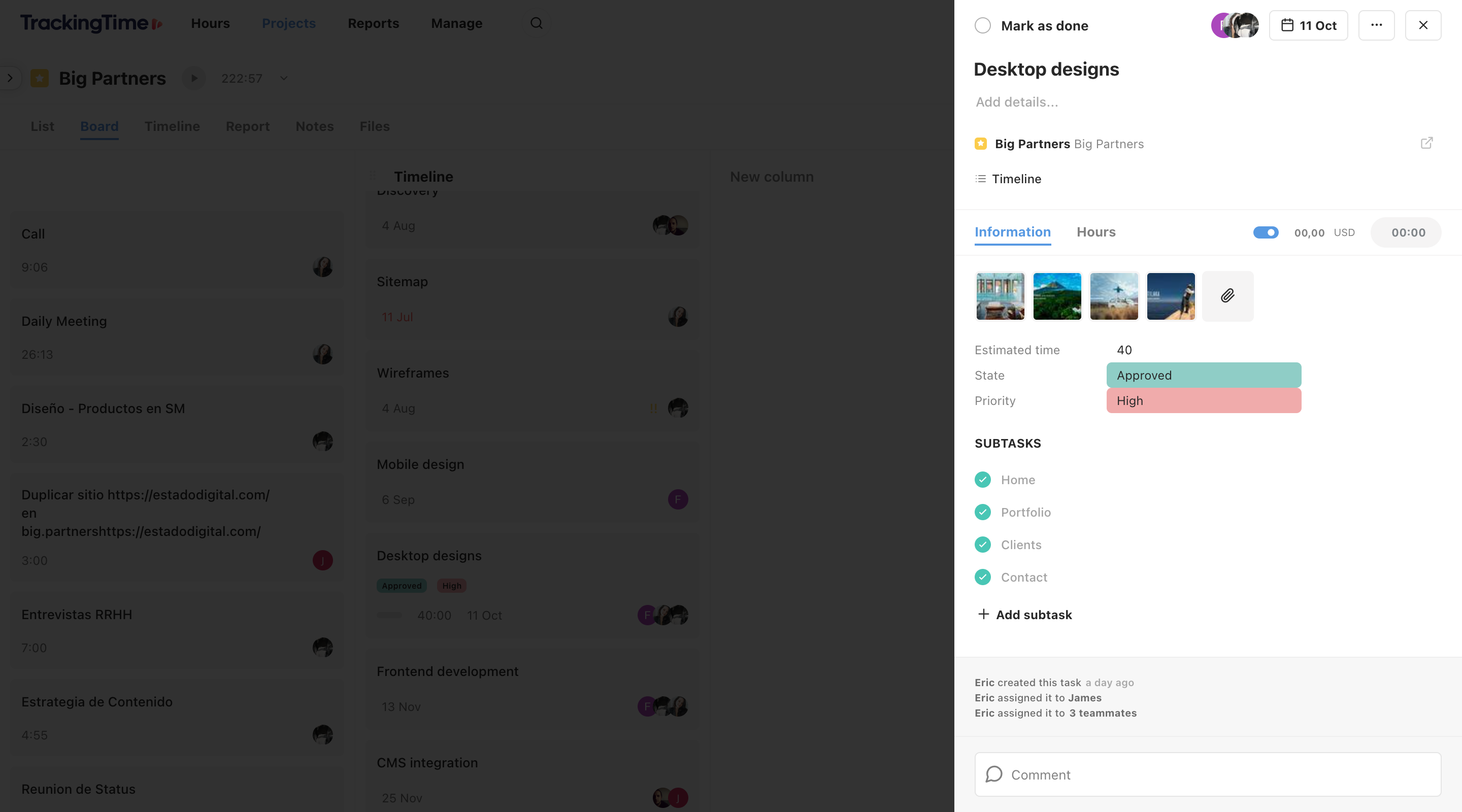Open the Approved state selector

(x=1203, y=375)
